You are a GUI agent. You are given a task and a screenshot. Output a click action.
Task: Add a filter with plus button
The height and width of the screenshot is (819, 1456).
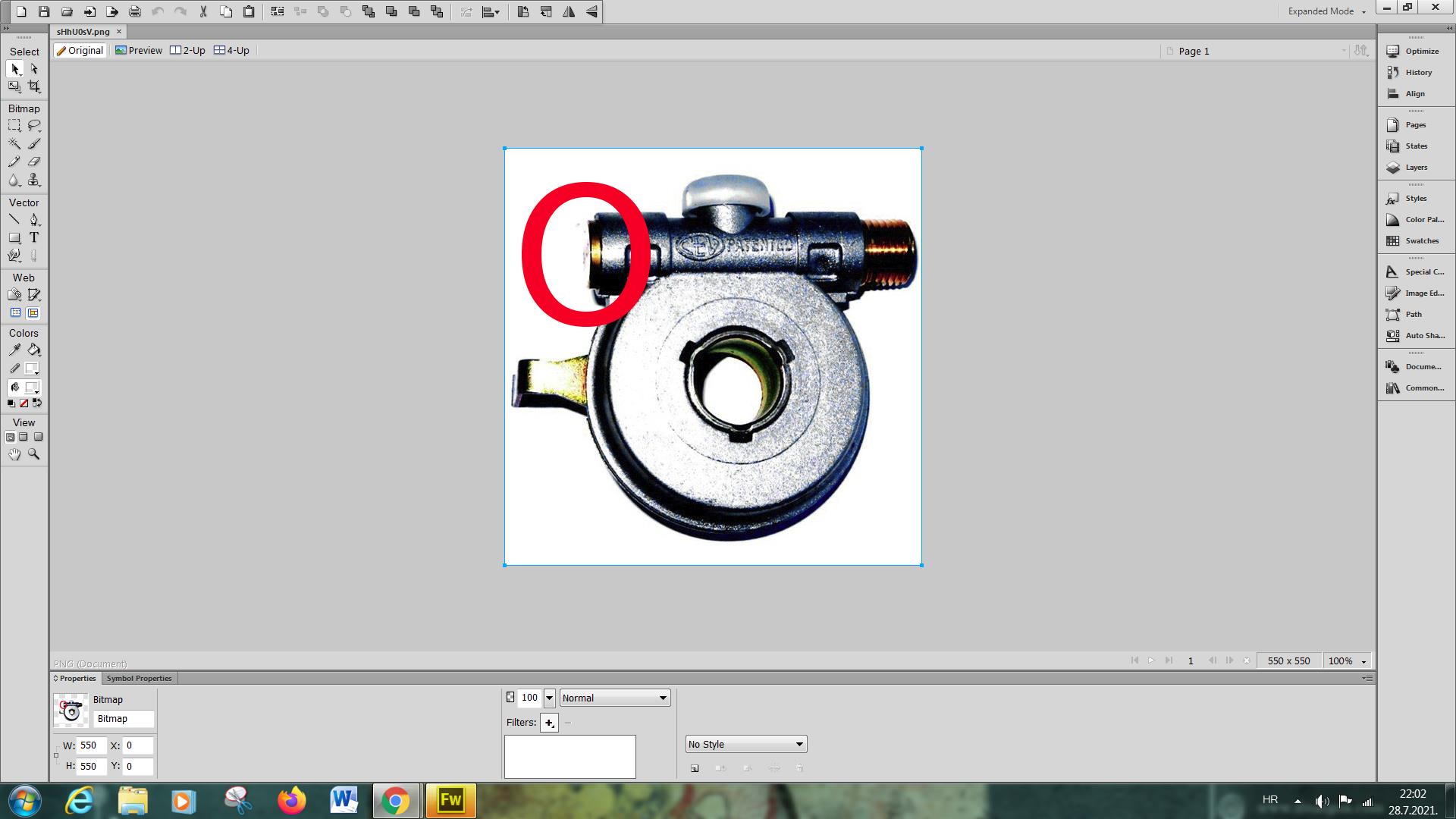click(549, 723)
